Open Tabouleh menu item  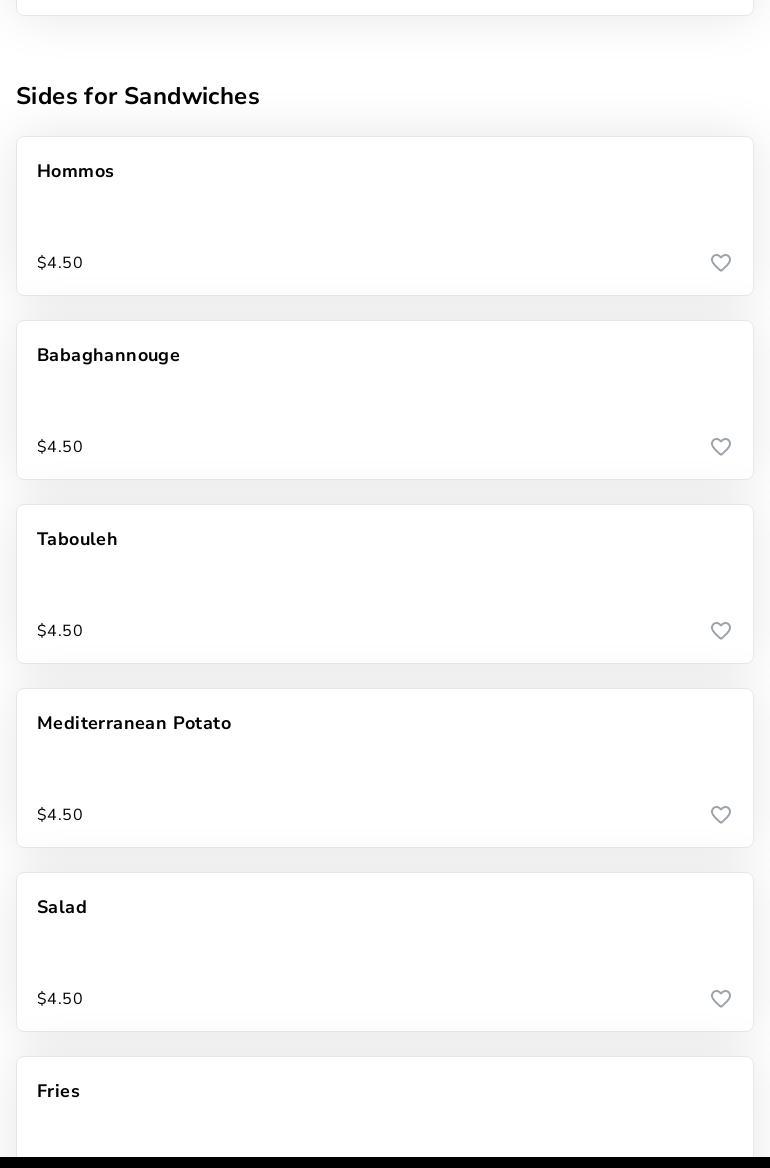77,539
